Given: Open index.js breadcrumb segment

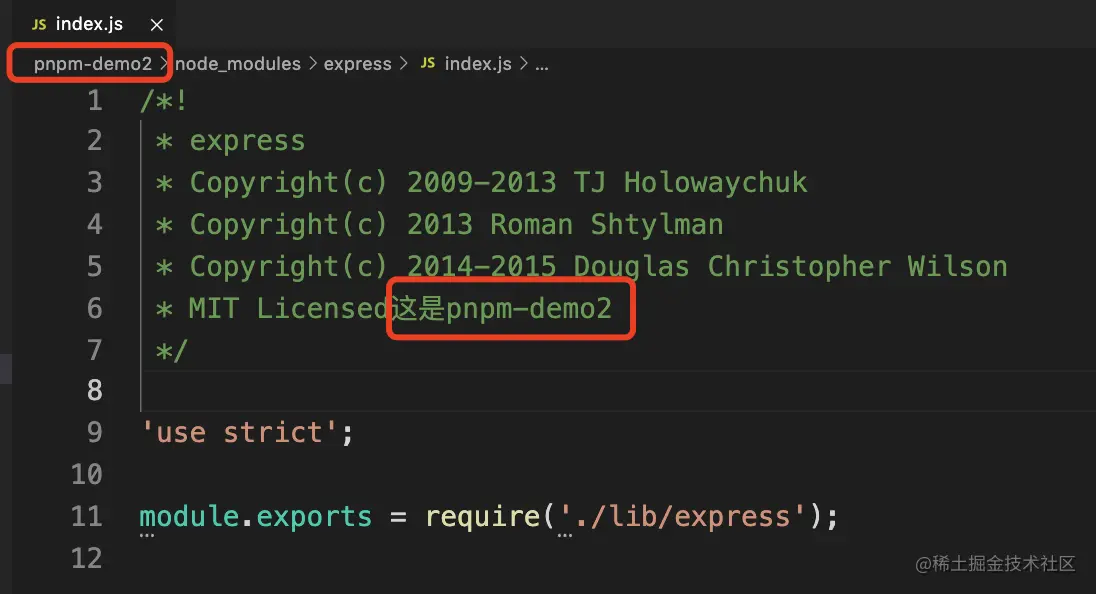Looking at the screenshot, I should pos(478,64).
